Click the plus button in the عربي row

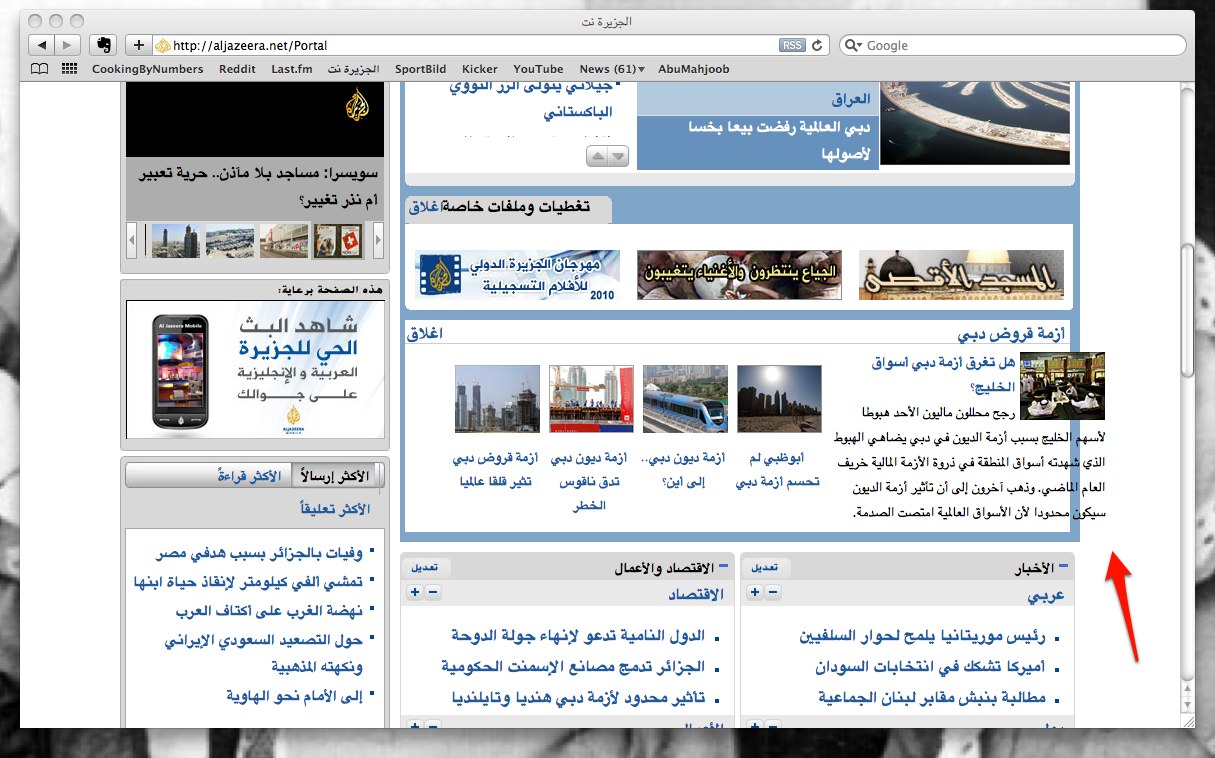pos(755,593)
